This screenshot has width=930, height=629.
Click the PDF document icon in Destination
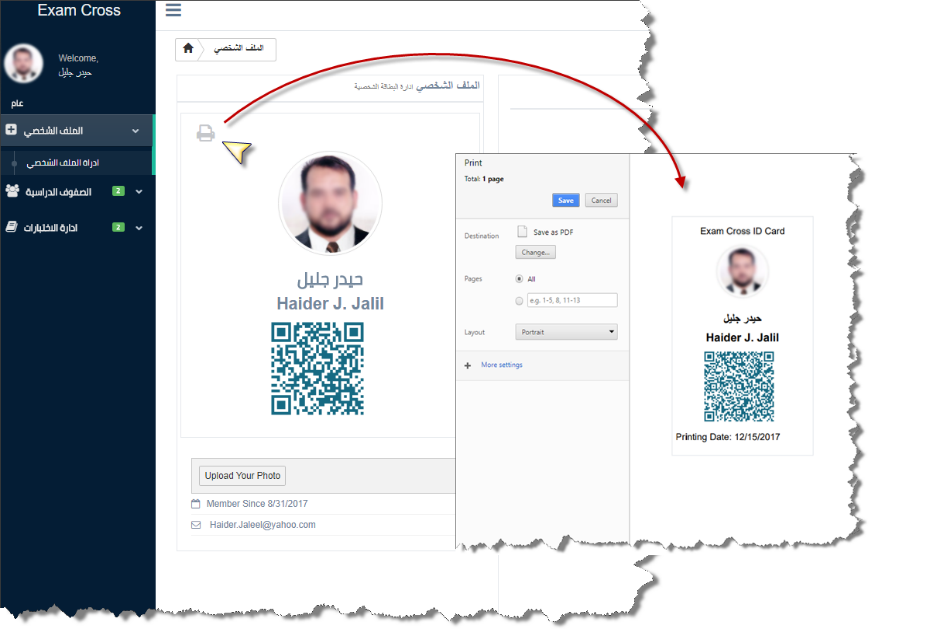click(522, 231)
